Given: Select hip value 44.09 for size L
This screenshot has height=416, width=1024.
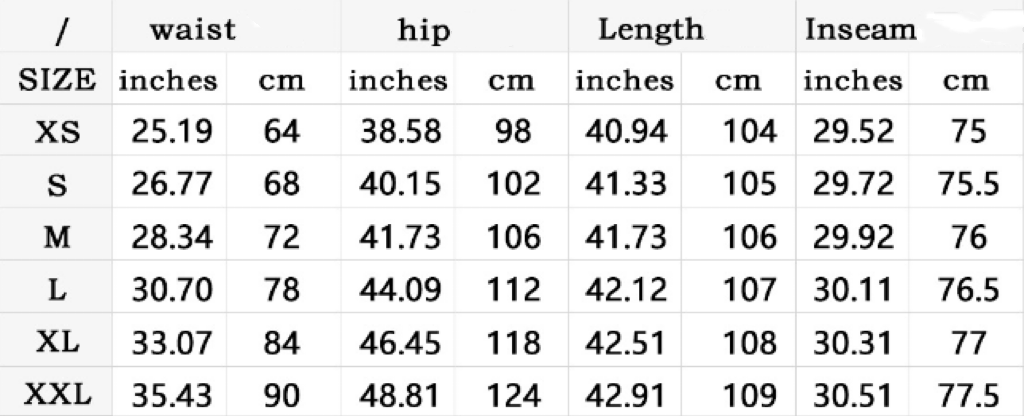Looking at the screenshot, I should (x=400, y=289).
